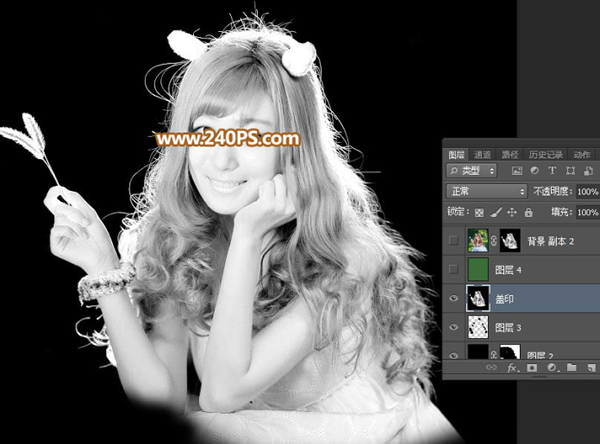Viewport: 600px width, 444px height.
Task: Lock layer position move icon
Action: point(512,212)
